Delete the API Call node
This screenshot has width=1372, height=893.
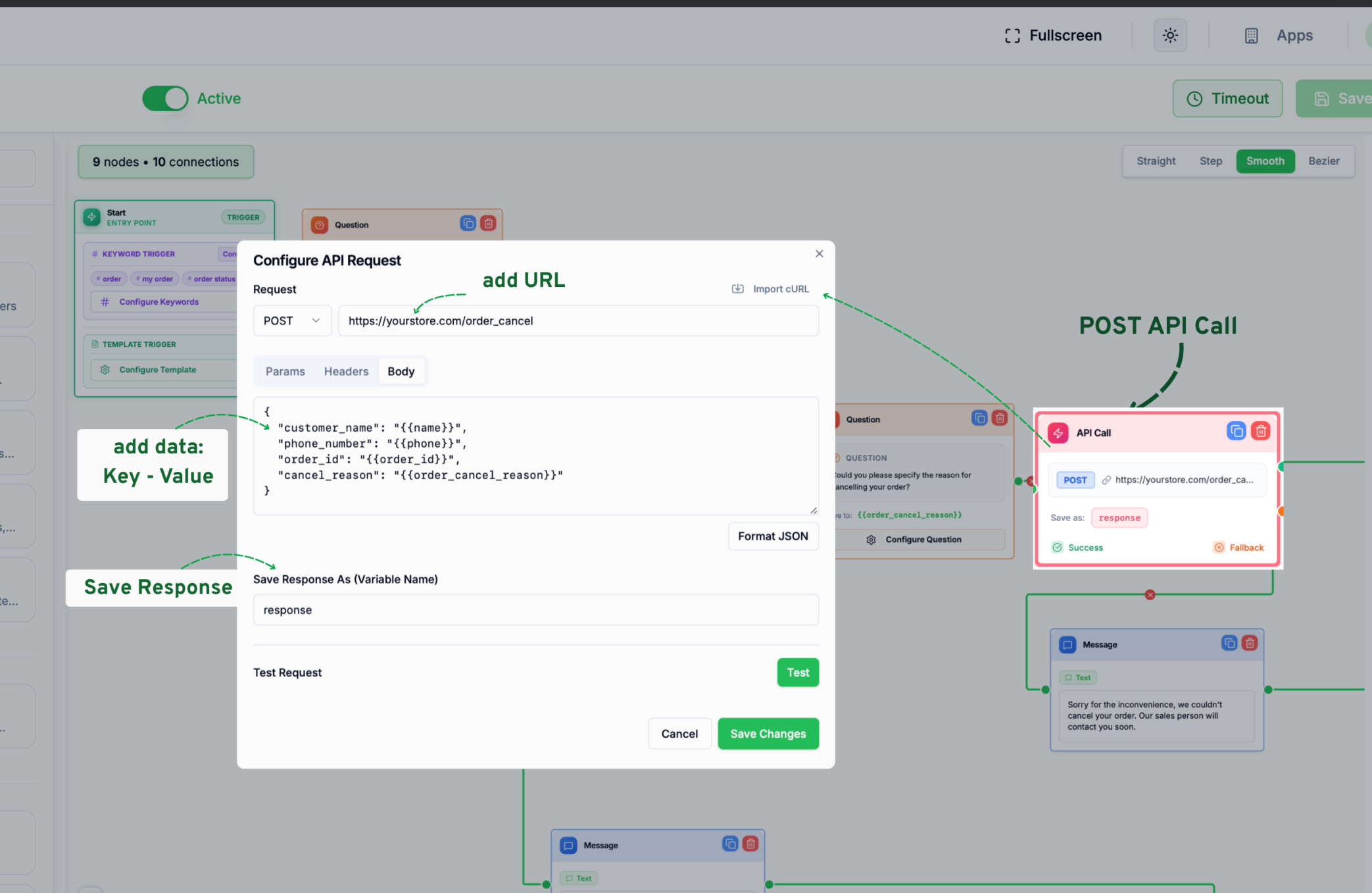(x=1260, y=432)
